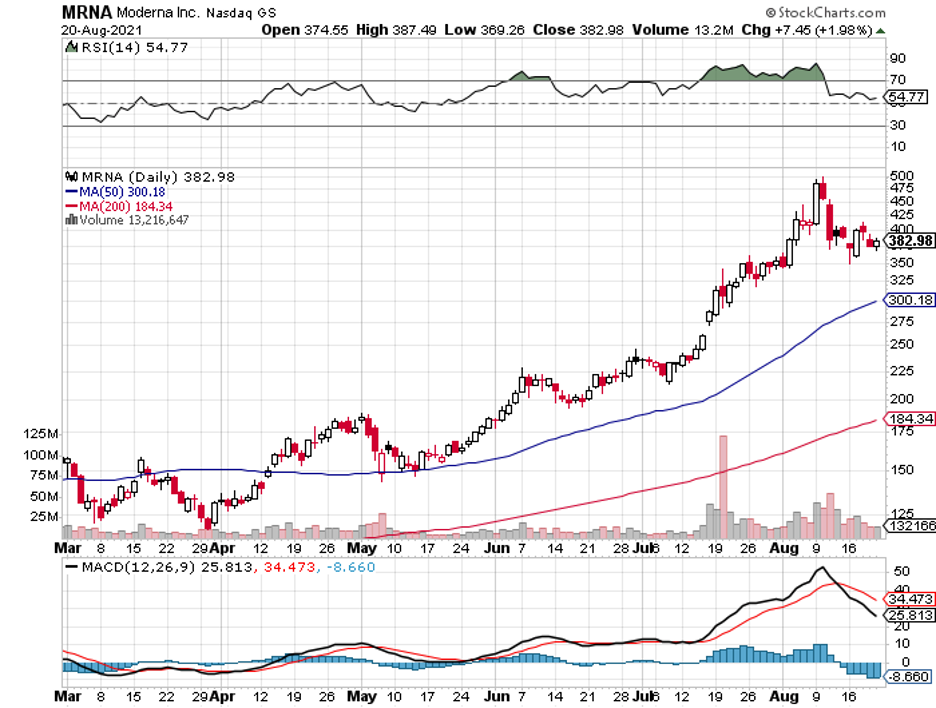Image resolution: width=936 pixels, height=708 pixels.
Task: Click the 184.34 MA(200) axis tag
Action: click(909, 420)
